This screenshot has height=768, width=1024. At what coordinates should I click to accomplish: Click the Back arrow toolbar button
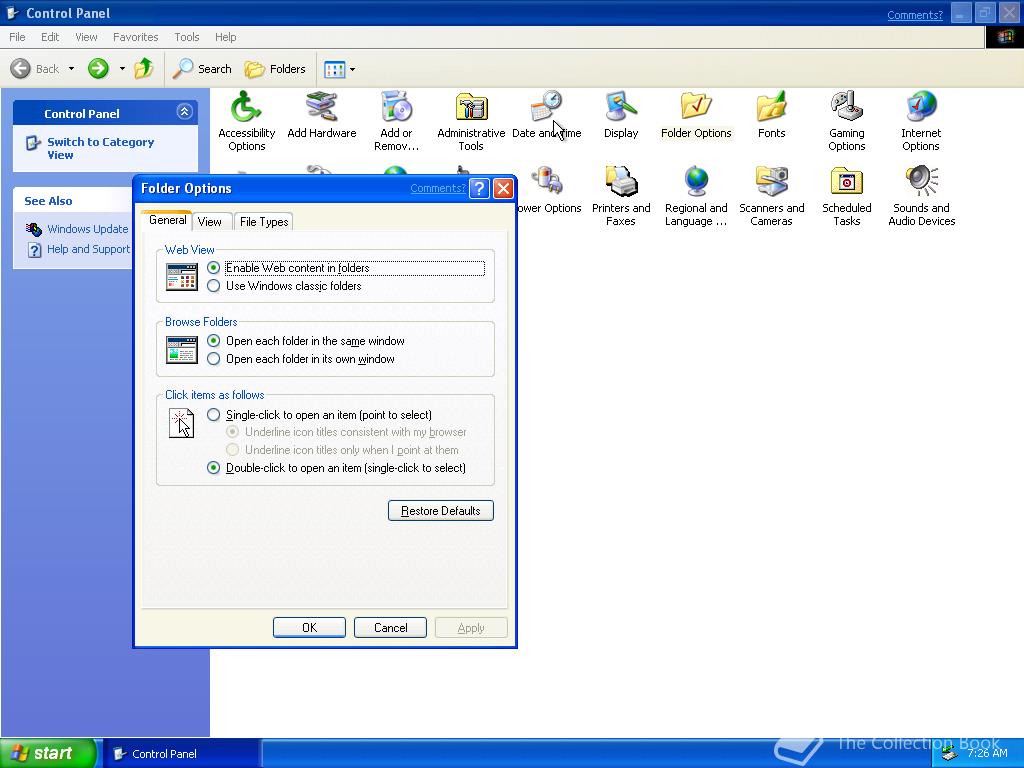click(x=35, y=69)
